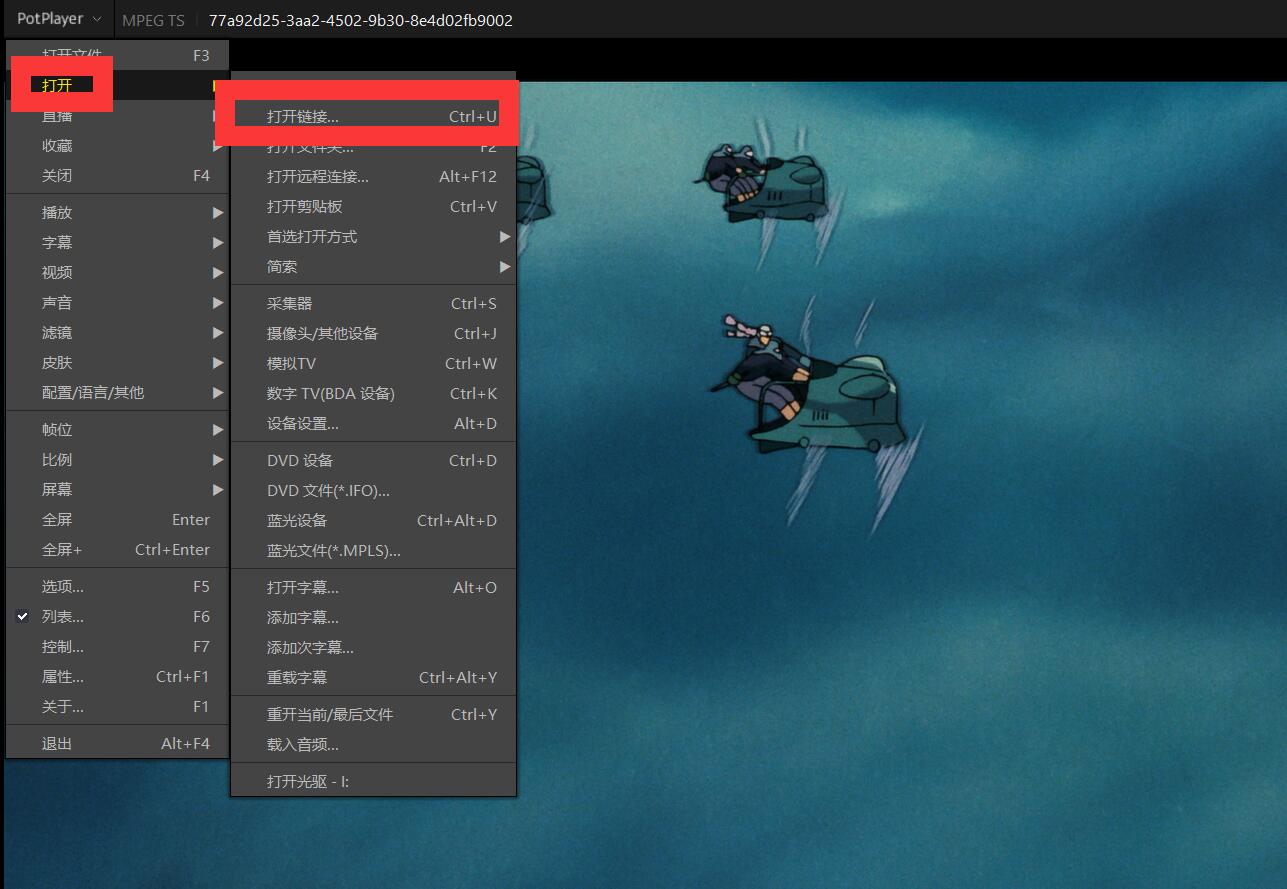Choose 添加次字幕... entry

(373, 648)
